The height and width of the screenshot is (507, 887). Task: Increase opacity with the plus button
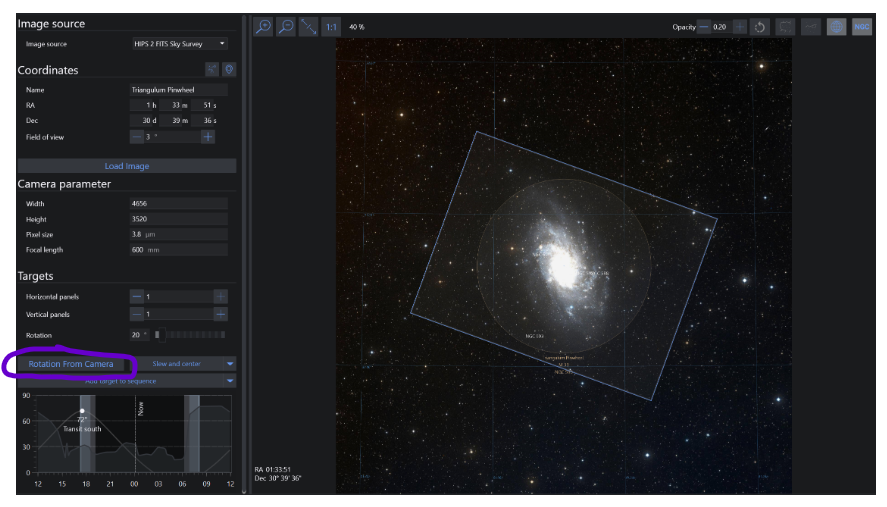click(740, 27)
